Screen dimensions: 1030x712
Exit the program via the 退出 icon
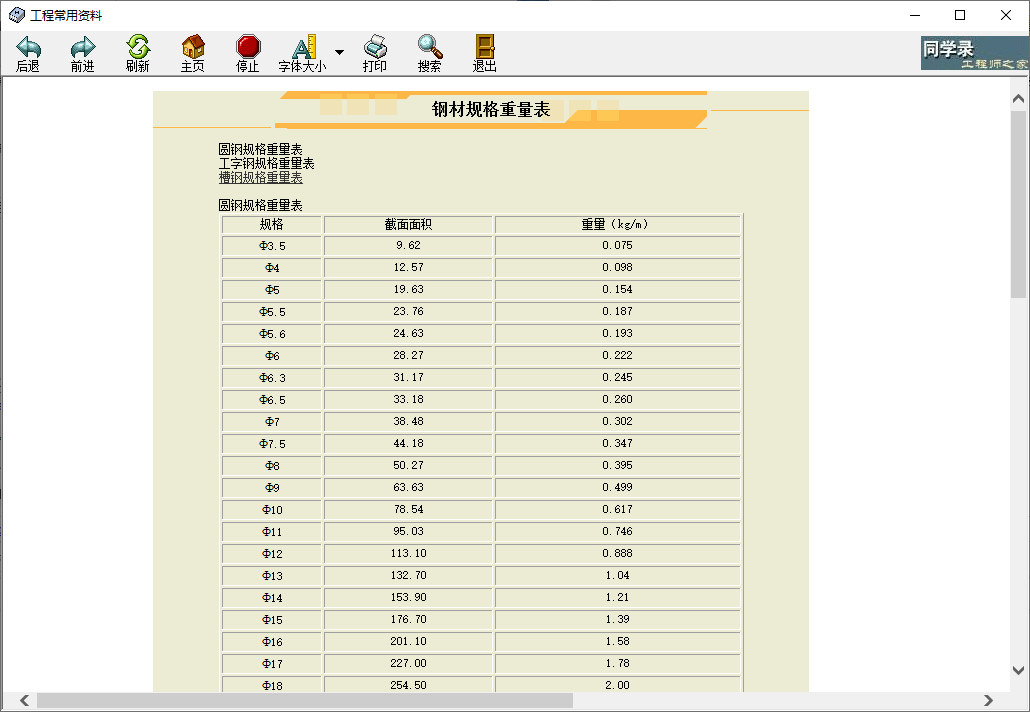click(x=483, y=52)
